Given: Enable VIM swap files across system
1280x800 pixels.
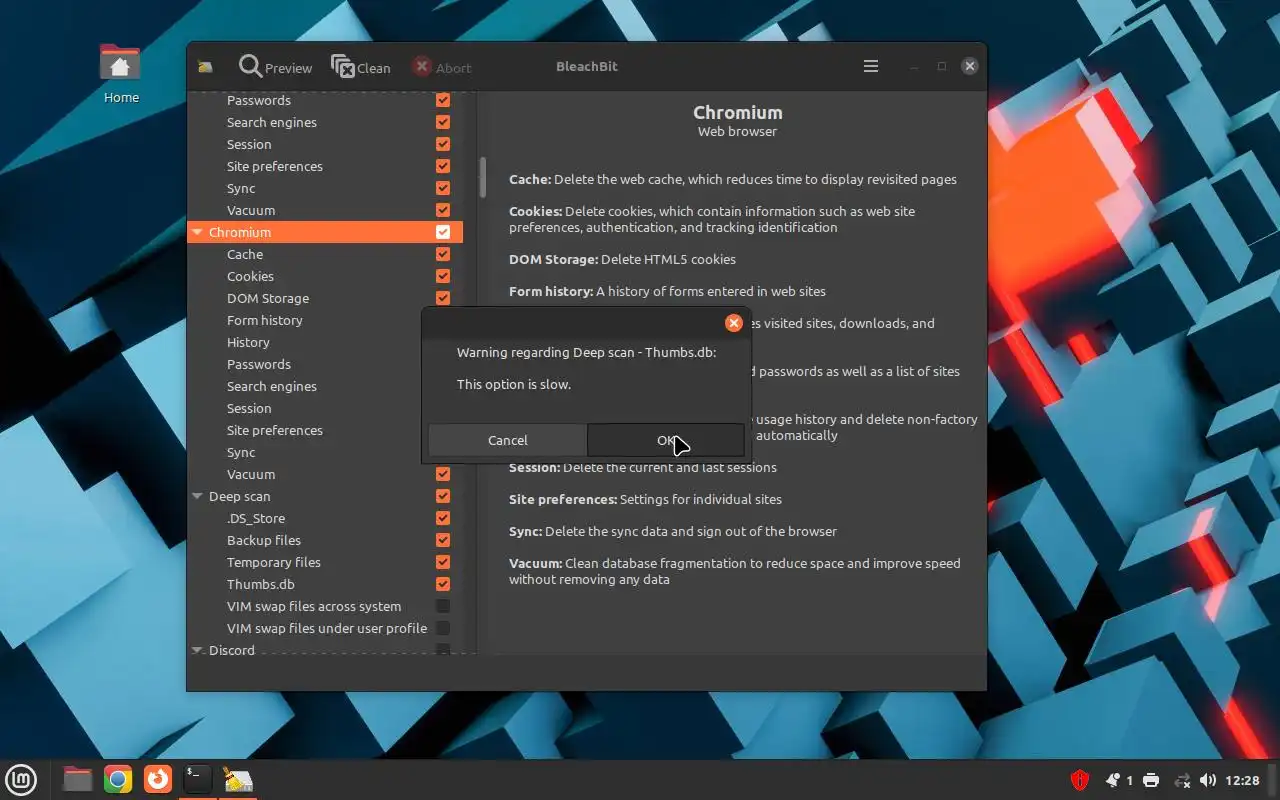Looking at the screenshot, I should [443, 606].
